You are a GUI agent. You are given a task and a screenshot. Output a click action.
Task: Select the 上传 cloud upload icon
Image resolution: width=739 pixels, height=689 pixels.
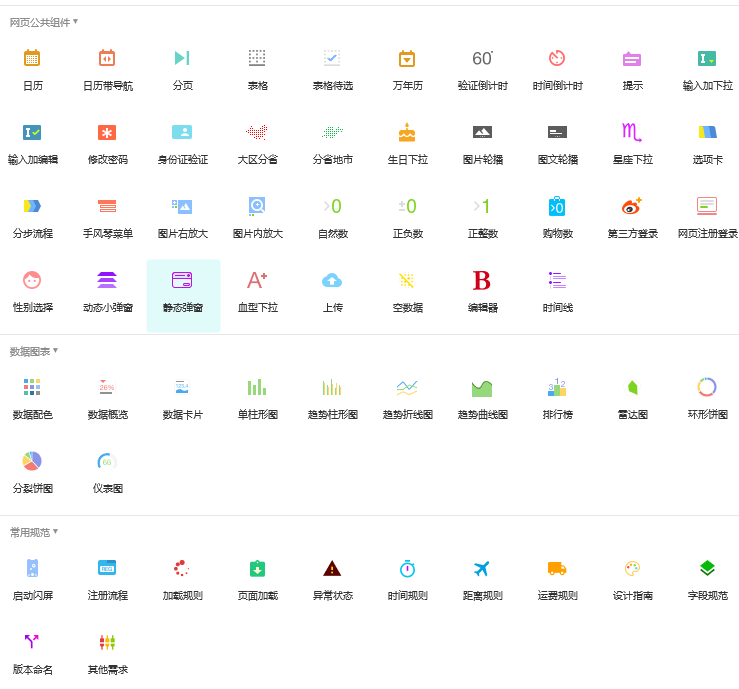(332, 280)
